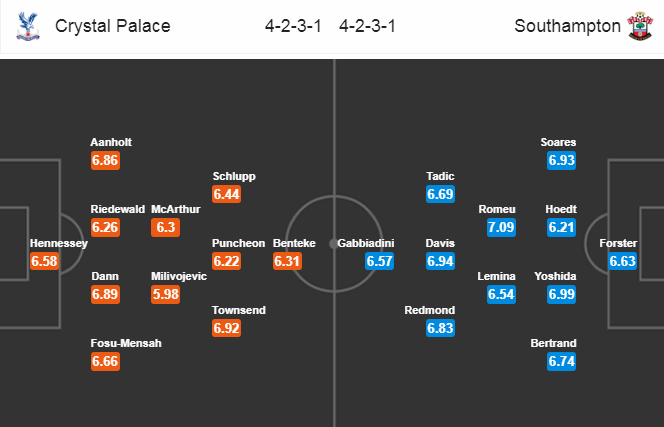The width and height of the screenshot is (664, 427).
Task: Click Davis's 6.94 rating badge
Action: [x=440, y=261]
